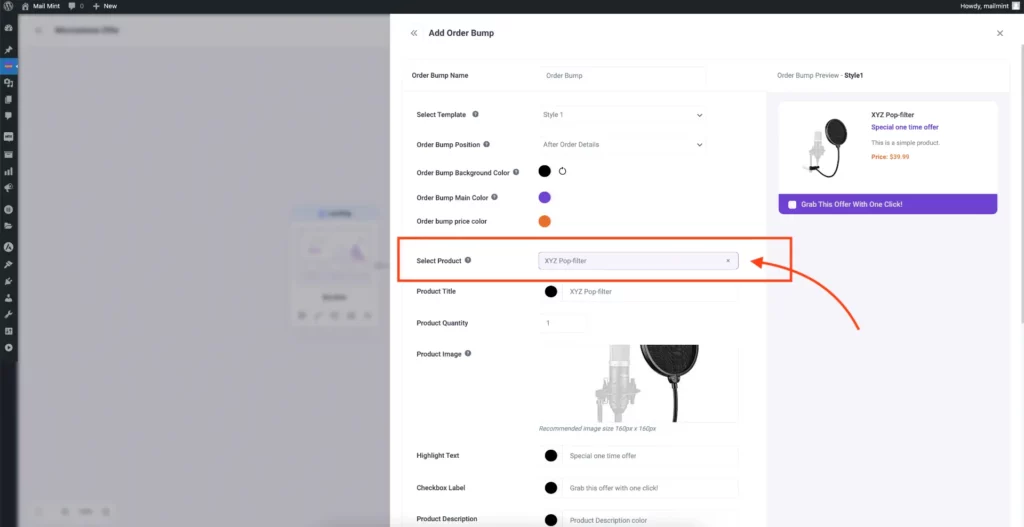Open the Products archive-box sidebar icon

coord(8,155)
